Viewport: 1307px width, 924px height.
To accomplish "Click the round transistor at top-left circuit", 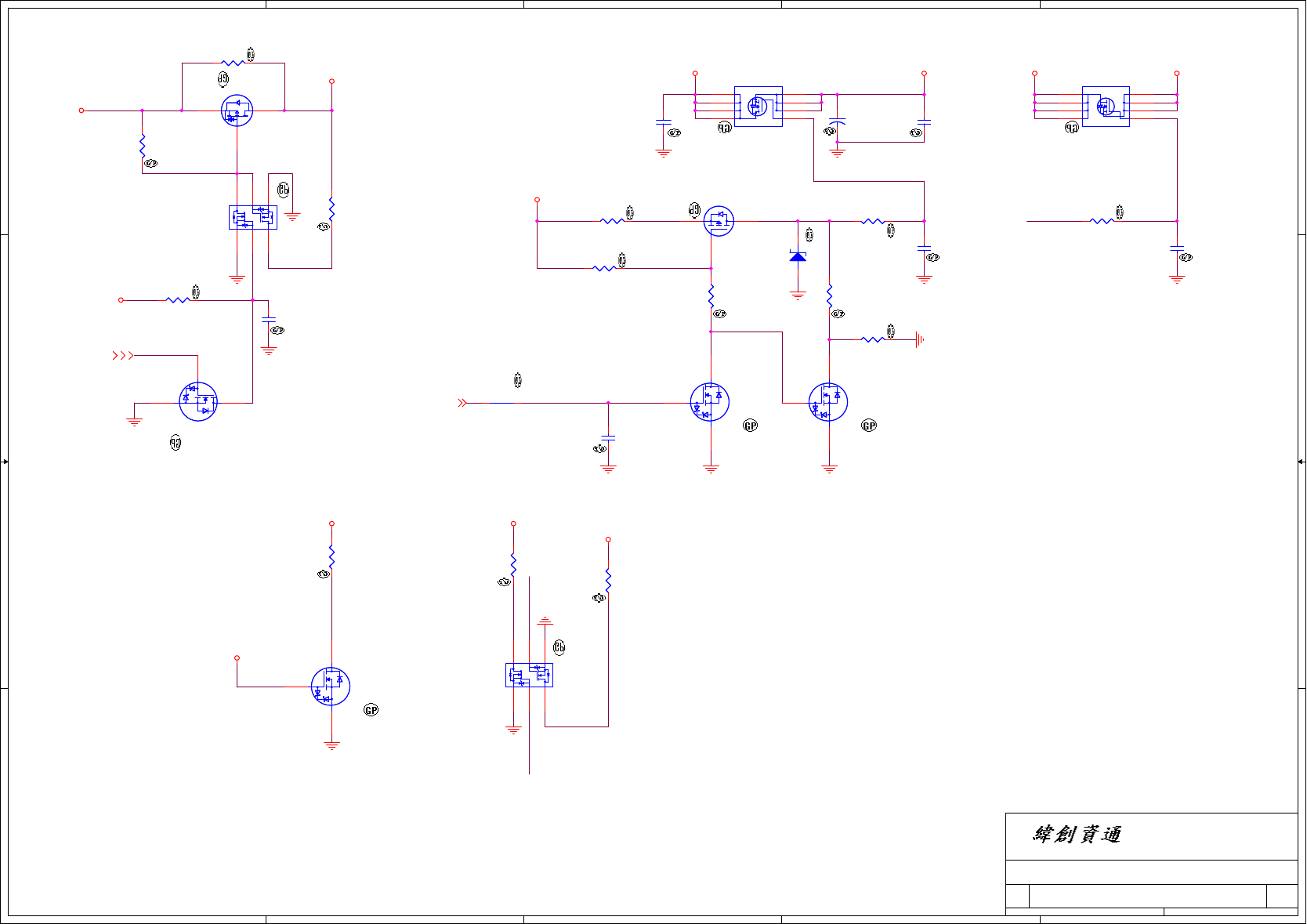I will click(x=237, y=111).
